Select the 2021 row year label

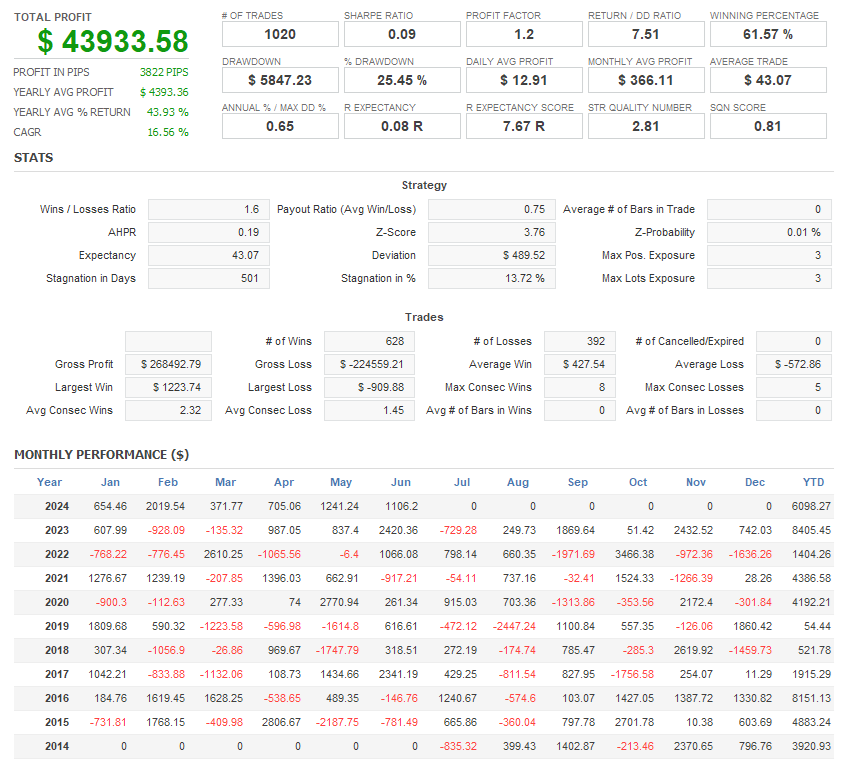[x=57, y=578]
